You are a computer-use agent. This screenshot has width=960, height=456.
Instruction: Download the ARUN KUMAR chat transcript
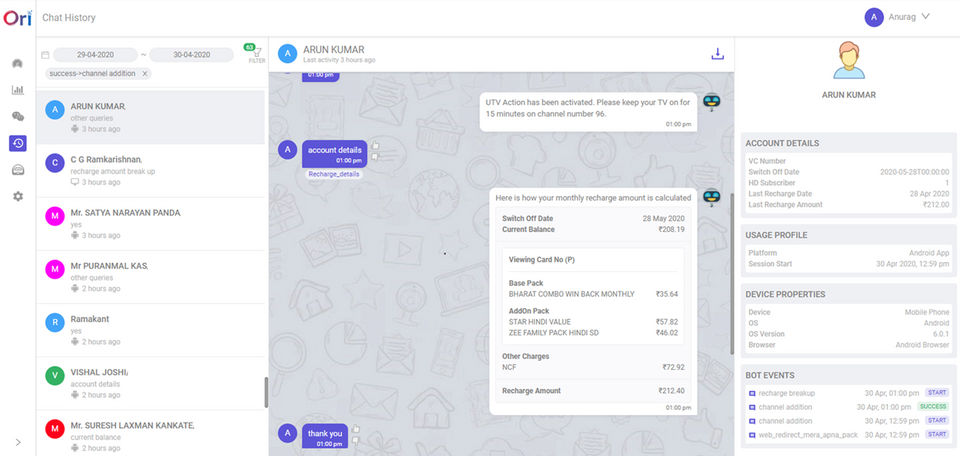pyautogui.click(x=717, y=54)
